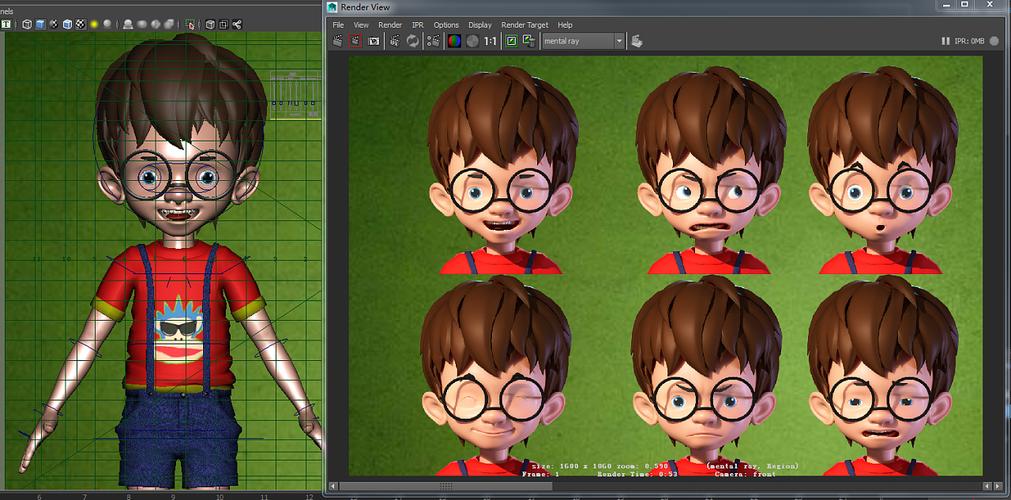Enable smooth shade all in viewport
Image resolution: width=1011 pixels, height=500 pixels.
(40, 25)
